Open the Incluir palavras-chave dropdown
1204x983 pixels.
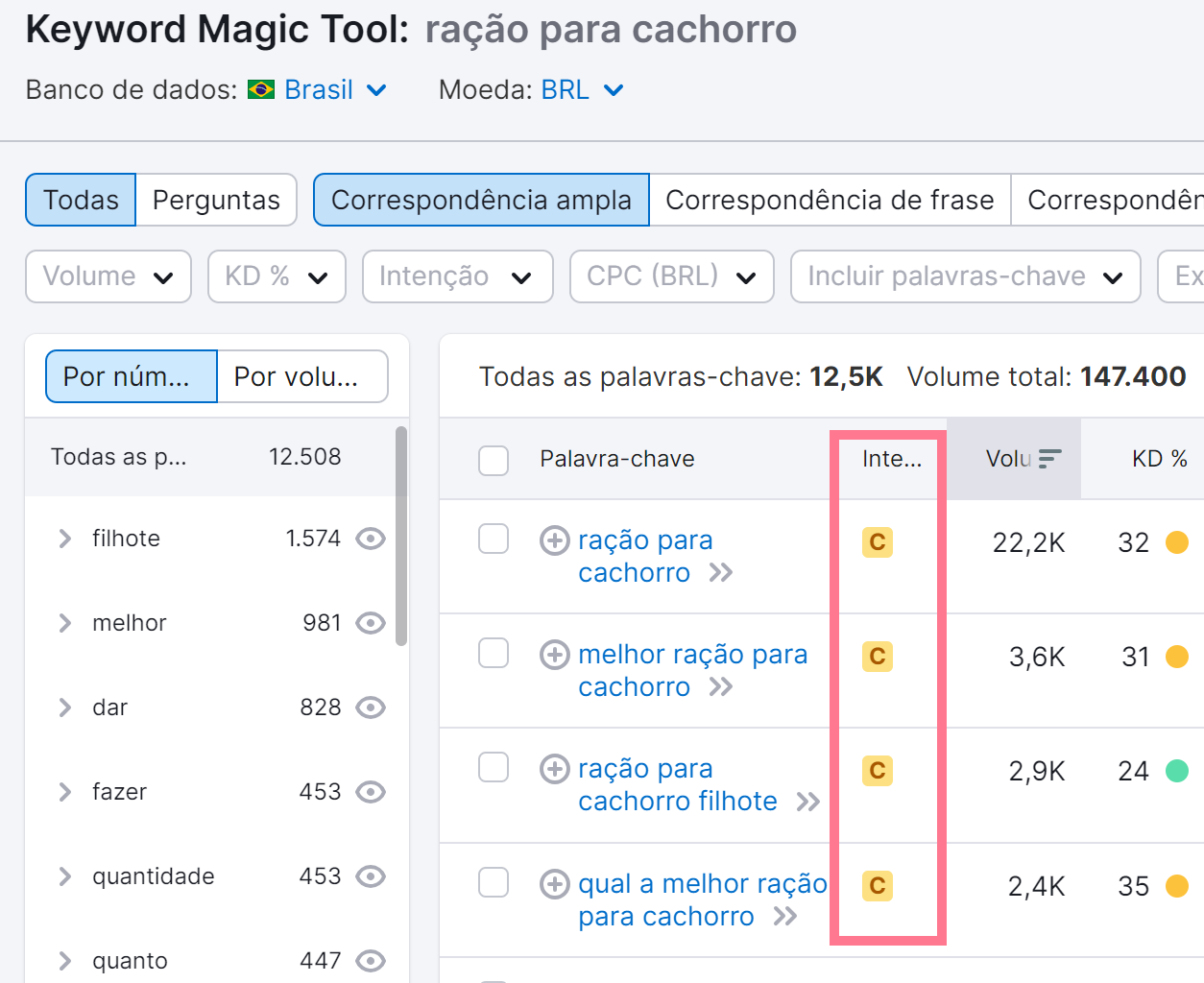tap(966, 276)
